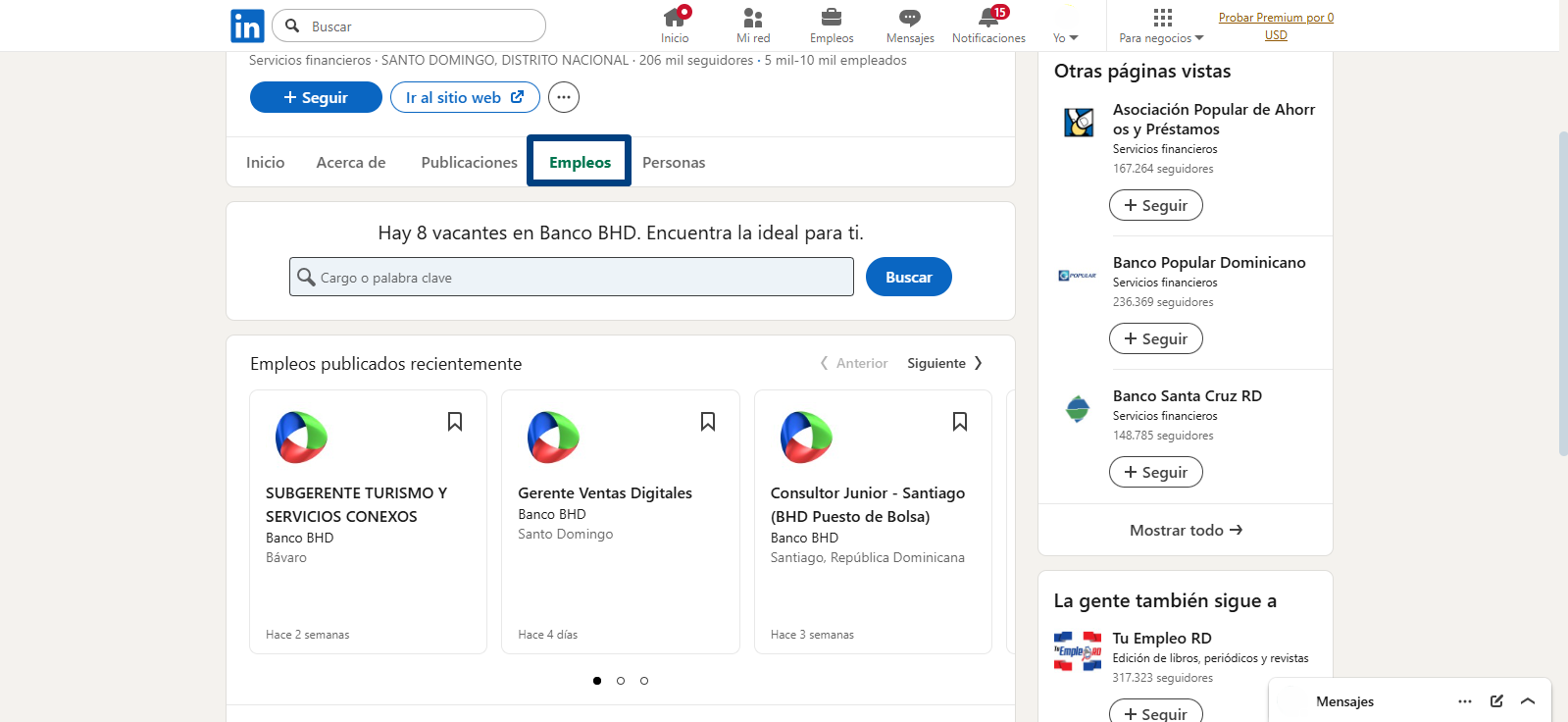The image size is (1568, 722).
Task: Open Tu Empleo RD page
Action: (1162, 638)
